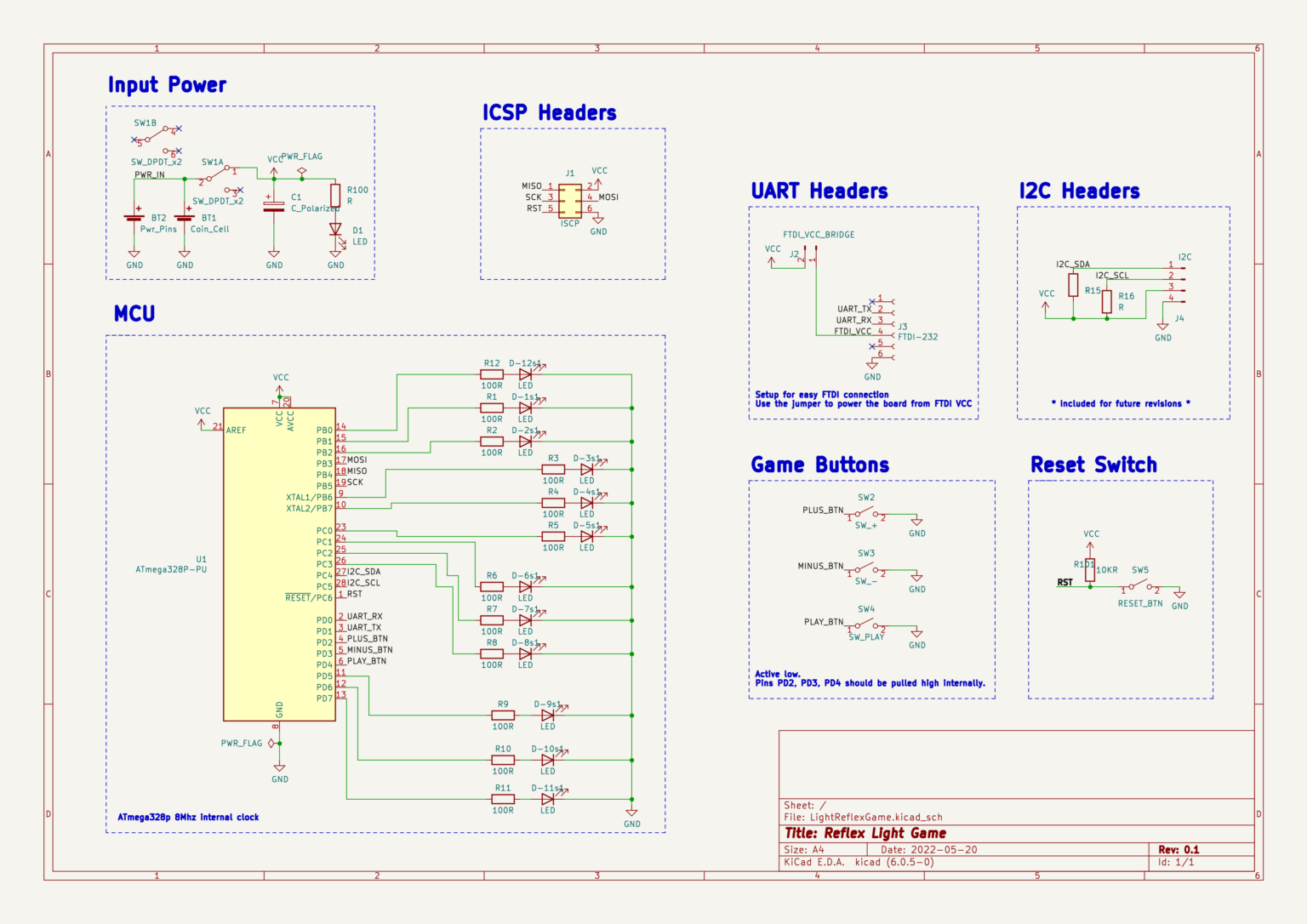This screenshot has height=924, width=1307.
Task: Click the 'UART Headers' section title
Action: pyautogui.click(x=819, y=191)
